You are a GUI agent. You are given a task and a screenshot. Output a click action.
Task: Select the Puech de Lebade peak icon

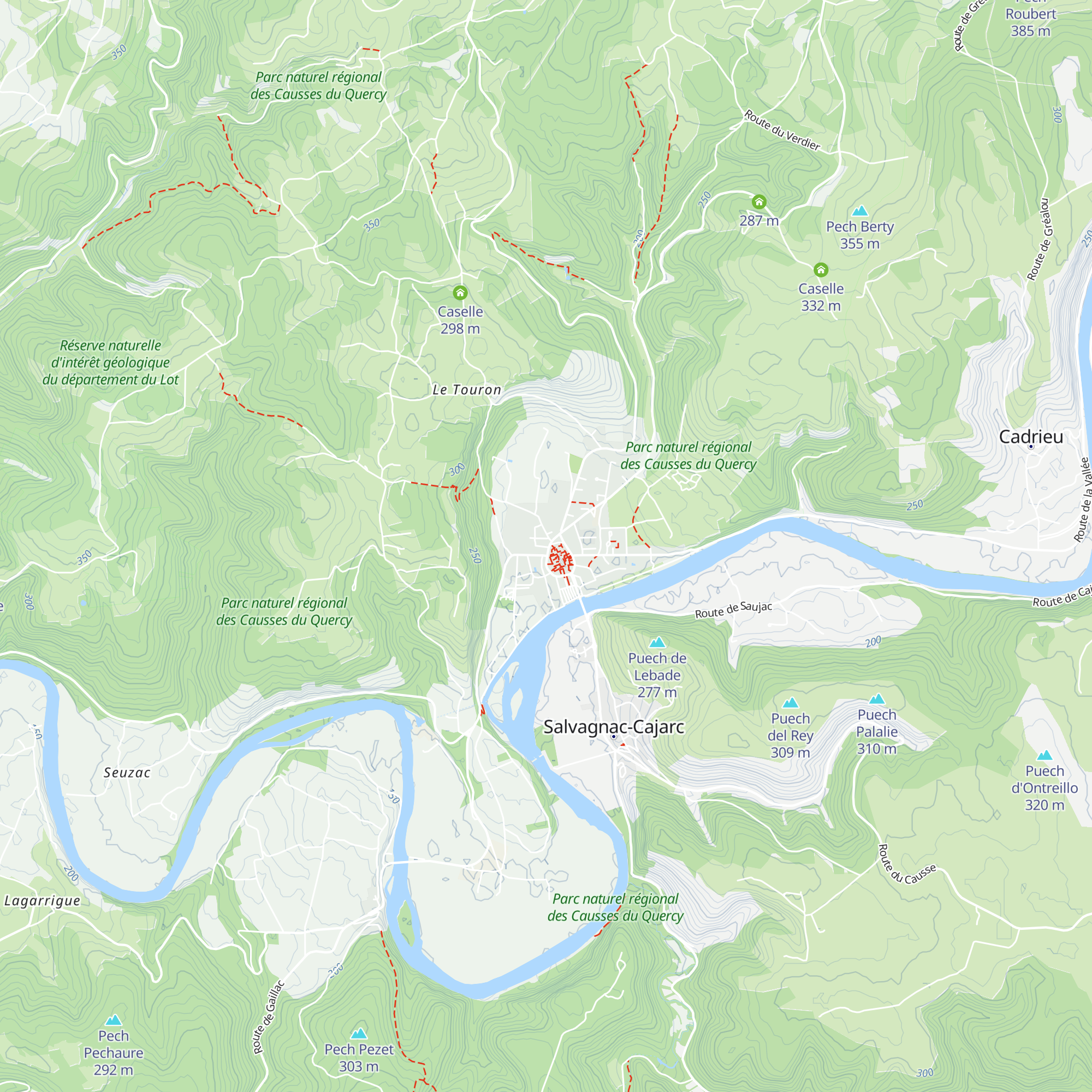(x=657, y=642)
